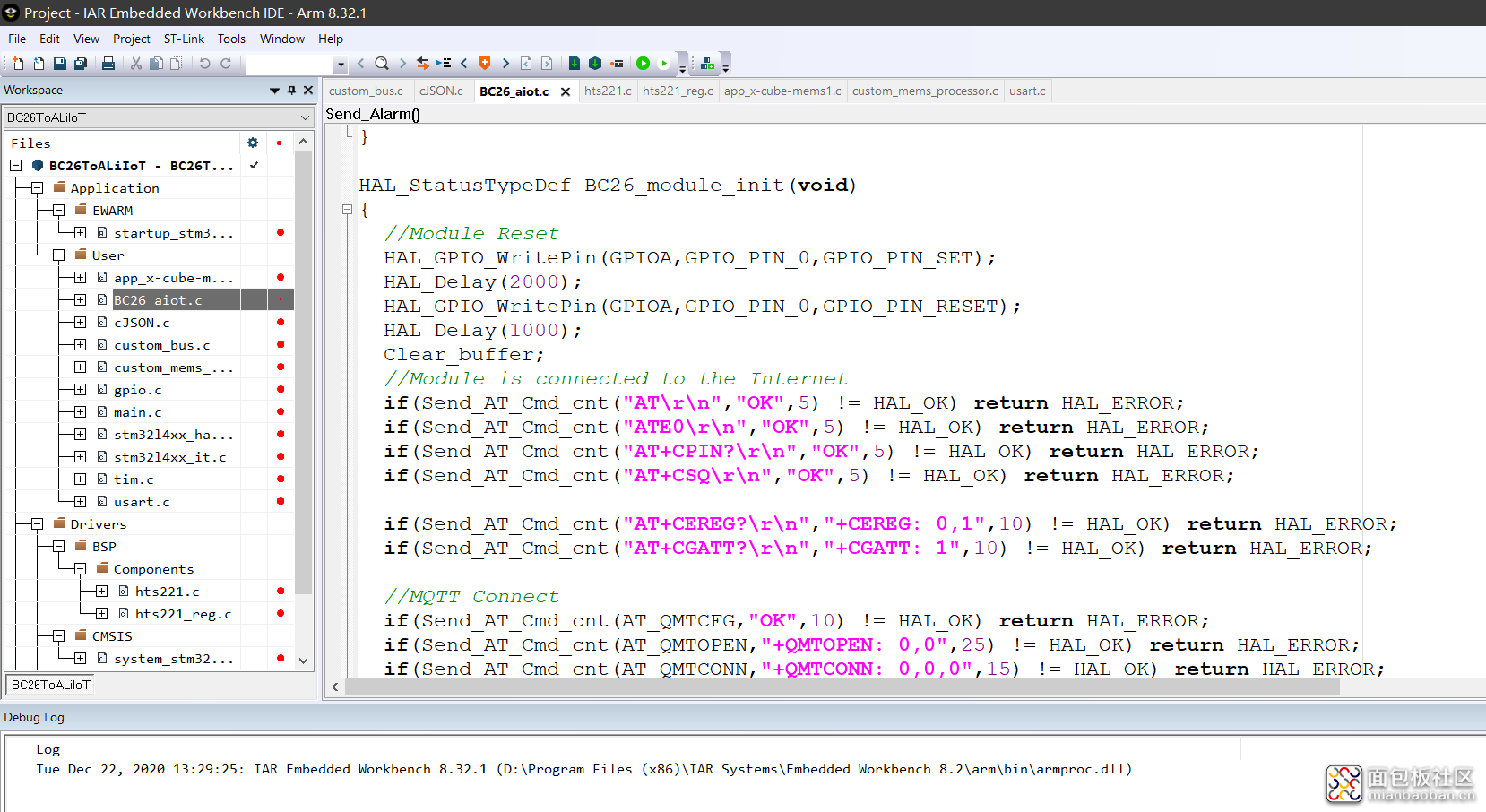The image size is (1486, 812).
Task: Open the Workspace panel dropdown arrow
Action: 274,91
